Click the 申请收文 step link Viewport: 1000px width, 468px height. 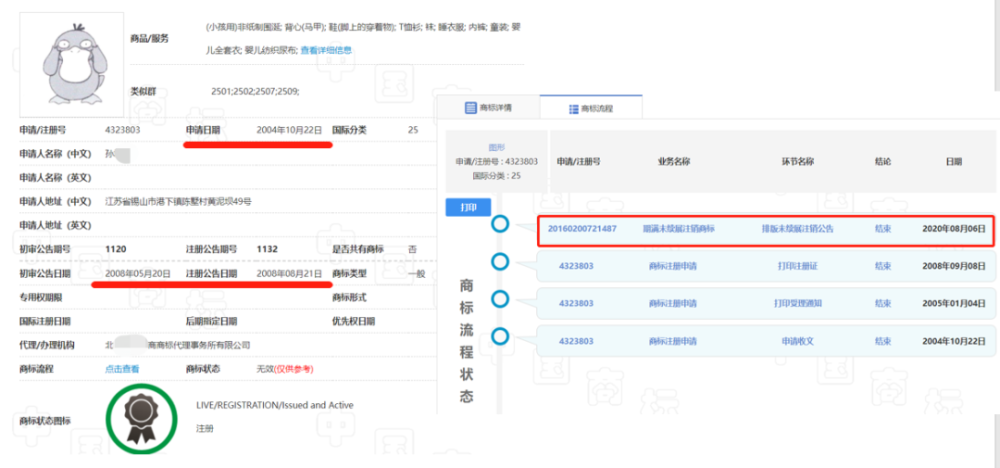797,341
